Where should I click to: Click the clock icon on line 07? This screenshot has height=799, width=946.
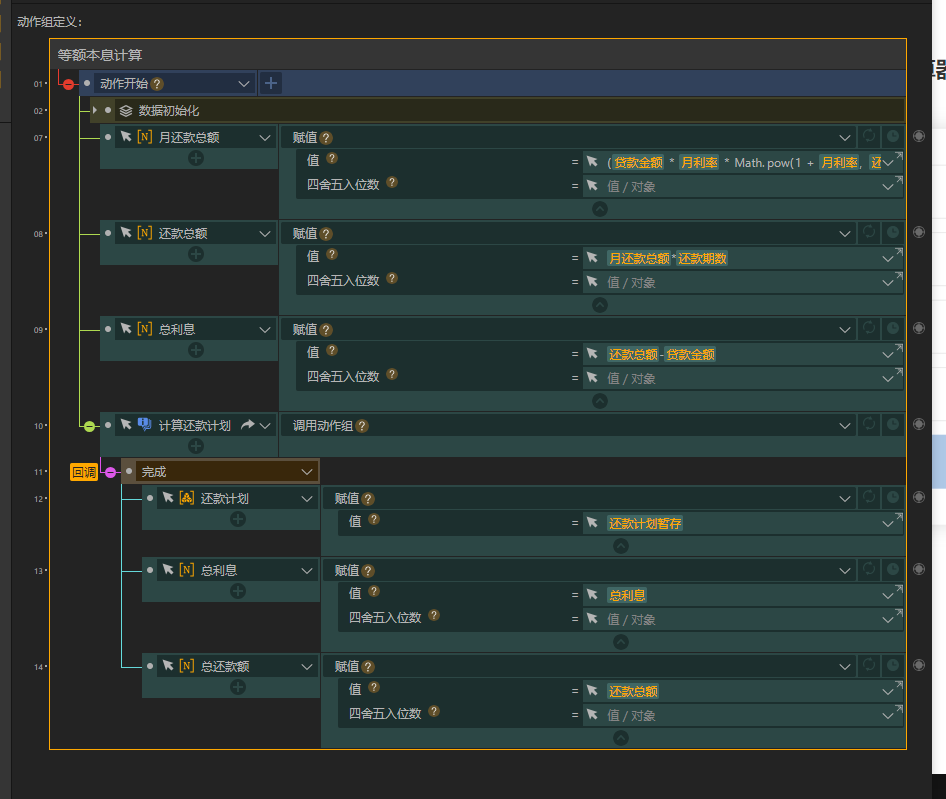point(893,136)
